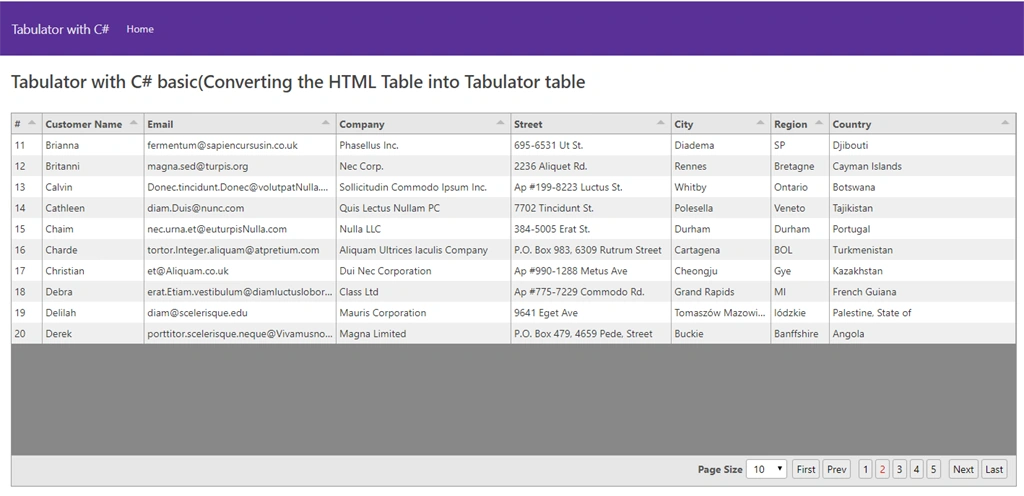Sort the Region column using its arrow
Viewport: 1024px width, 496px height.
(819, 123)
